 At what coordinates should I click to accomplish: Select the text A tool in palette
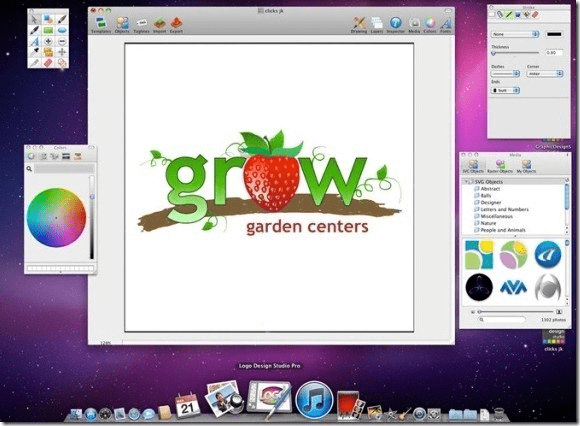(x=34, y=41)
